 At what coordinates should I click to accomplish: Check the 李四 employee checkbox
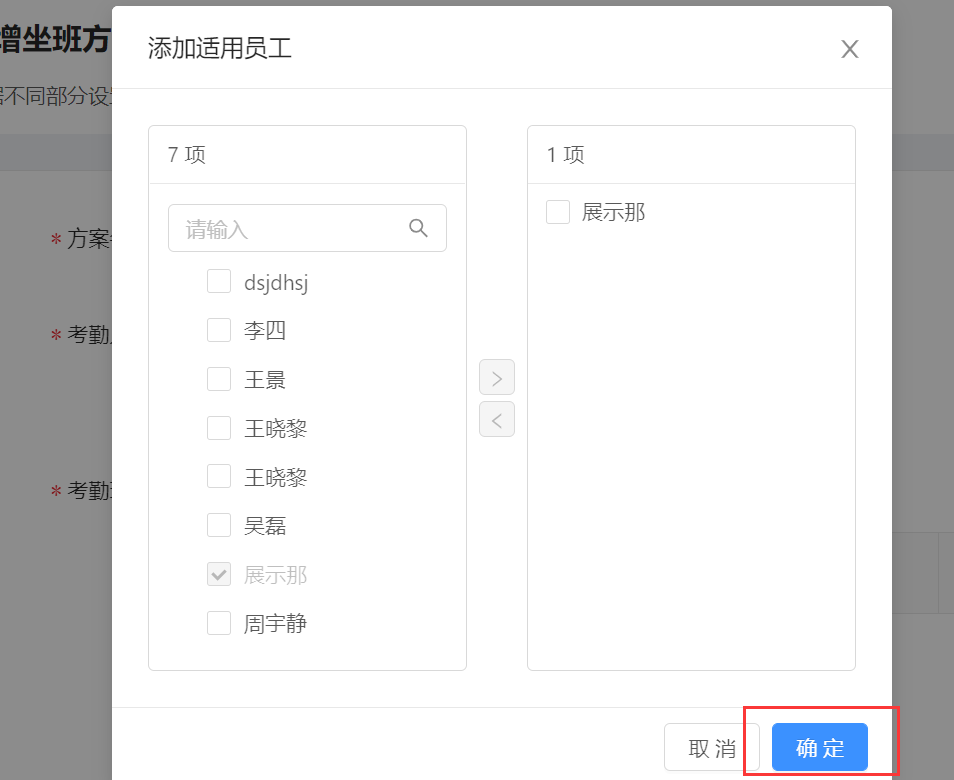(x=219, y=330)
